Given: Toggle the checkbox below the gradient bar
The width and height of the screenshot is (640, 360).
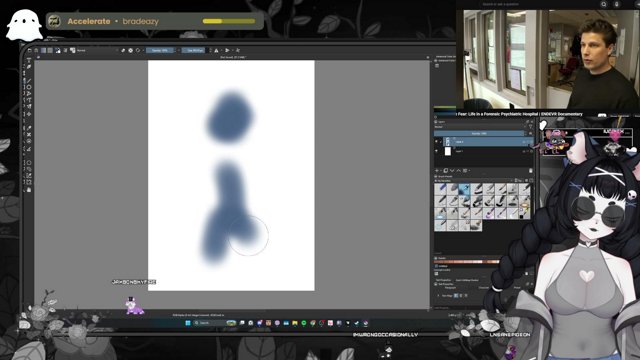Looking at the screenshot, I should pyautogui.click(x=436, y=266).
